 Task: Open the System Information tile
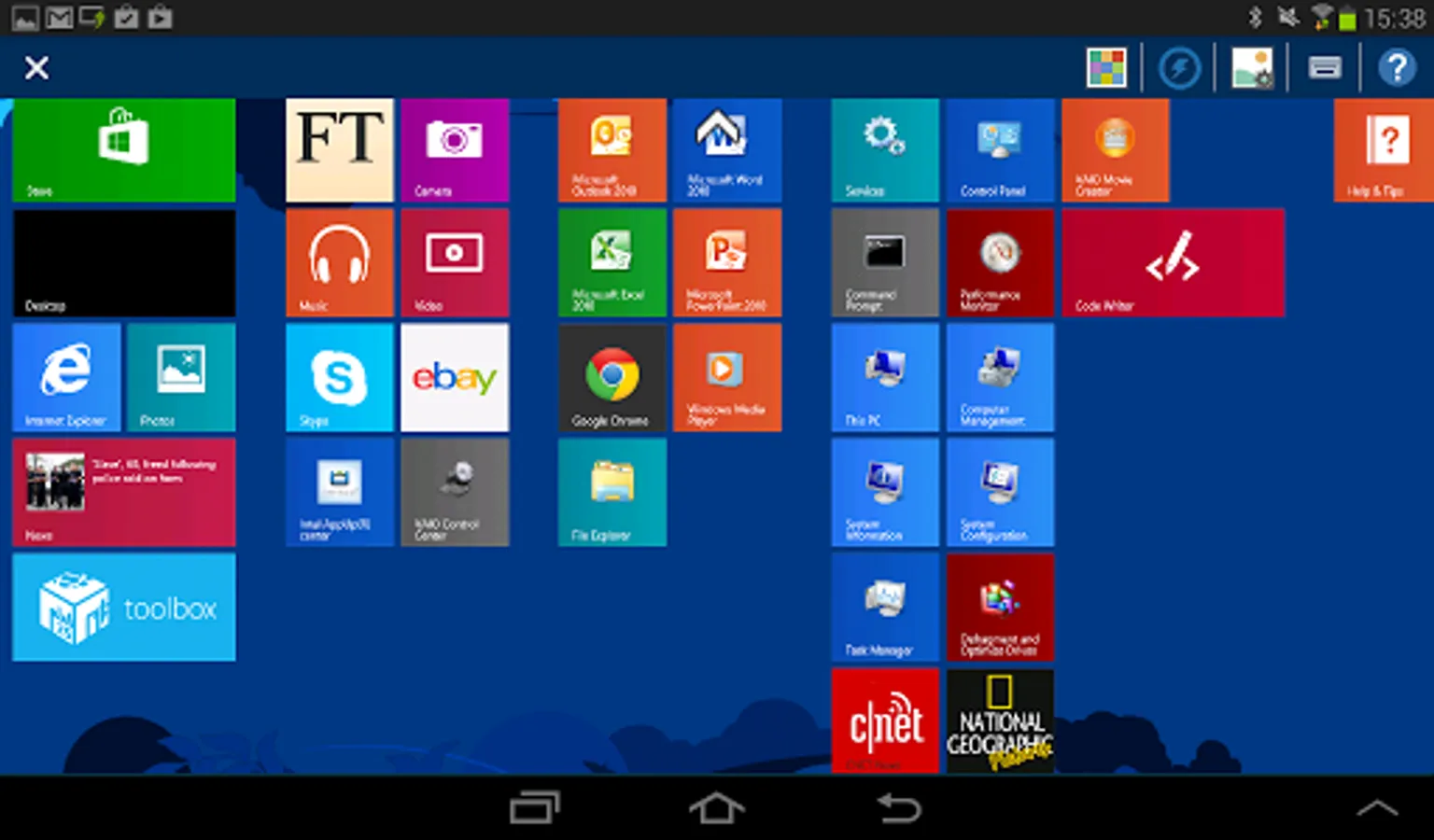coord(885,493)
